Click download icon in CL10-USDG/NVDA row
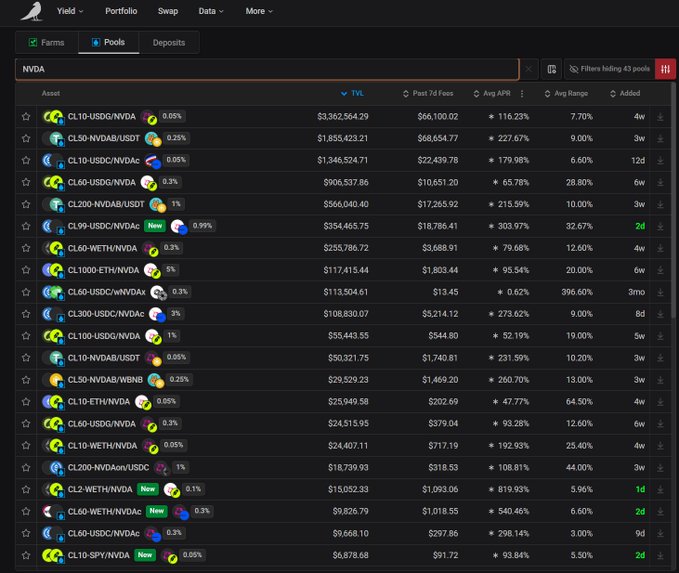This screenshot has height=573, width=679. tap(660, 117)
